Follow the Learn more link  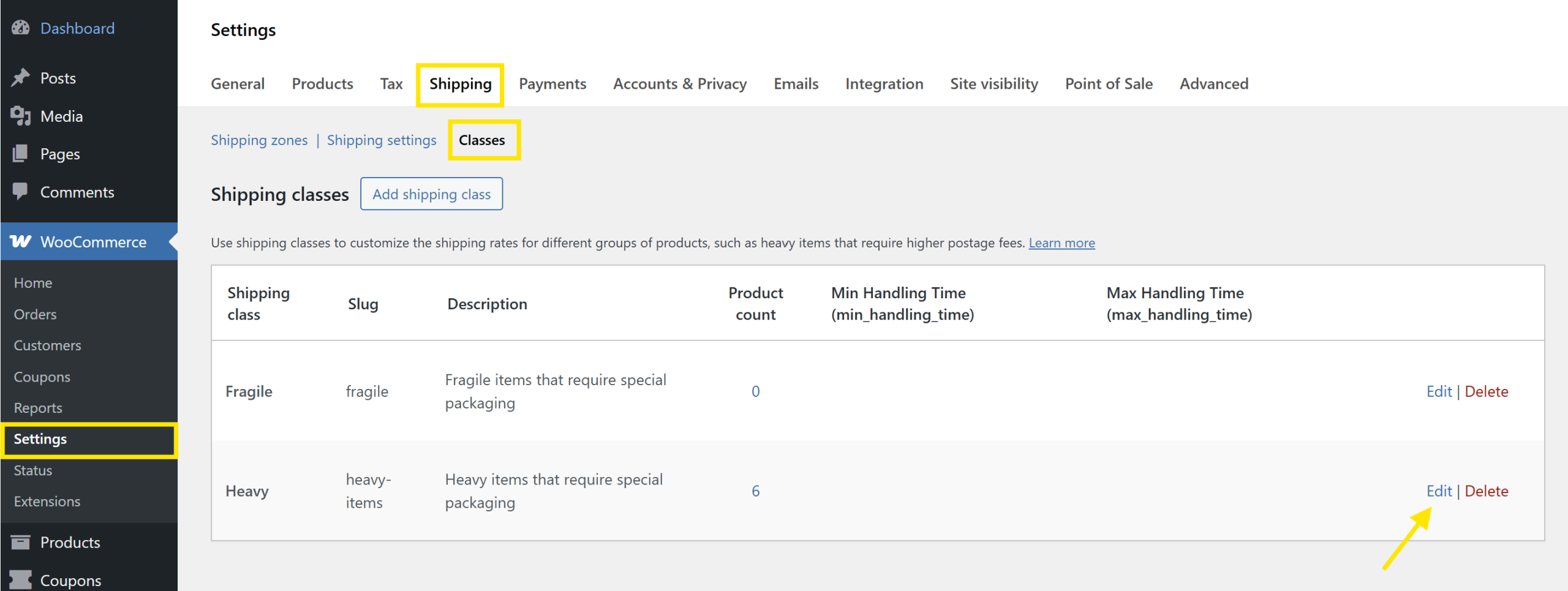pyautogui.click(x=1061, y=243)
